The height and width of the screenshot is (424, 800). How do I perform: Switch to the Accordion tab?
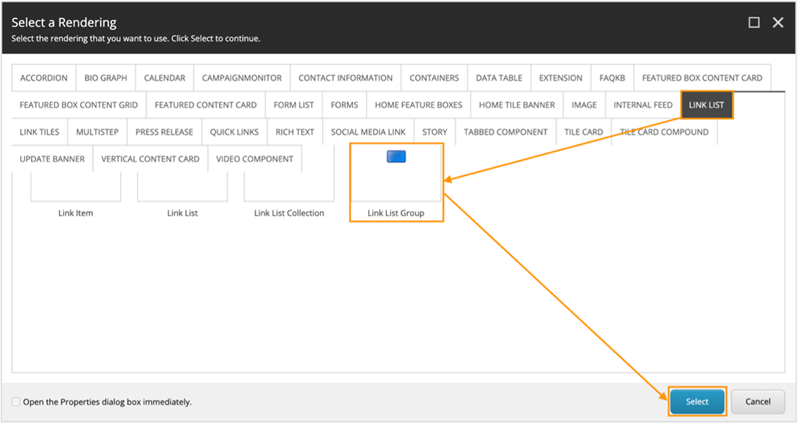coord(44,78)
